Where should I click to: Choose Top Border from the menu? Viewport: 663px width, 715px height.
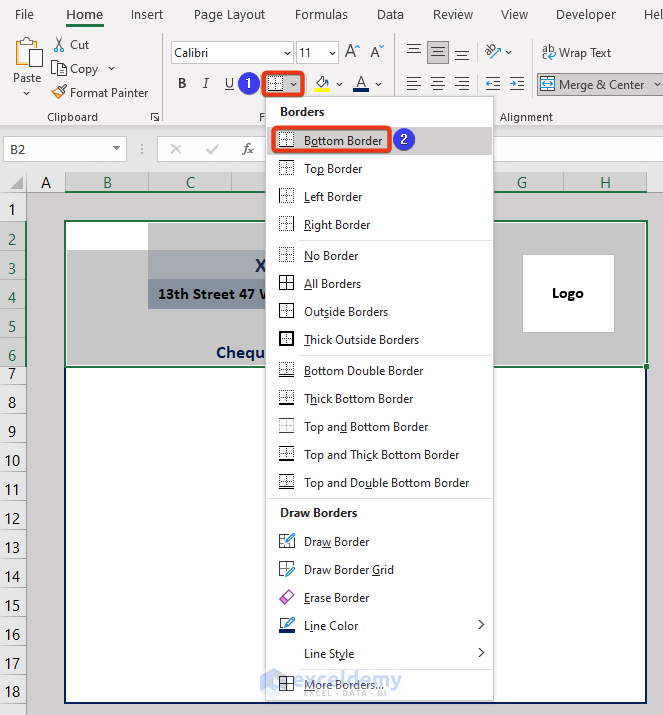tap(379, 169)
